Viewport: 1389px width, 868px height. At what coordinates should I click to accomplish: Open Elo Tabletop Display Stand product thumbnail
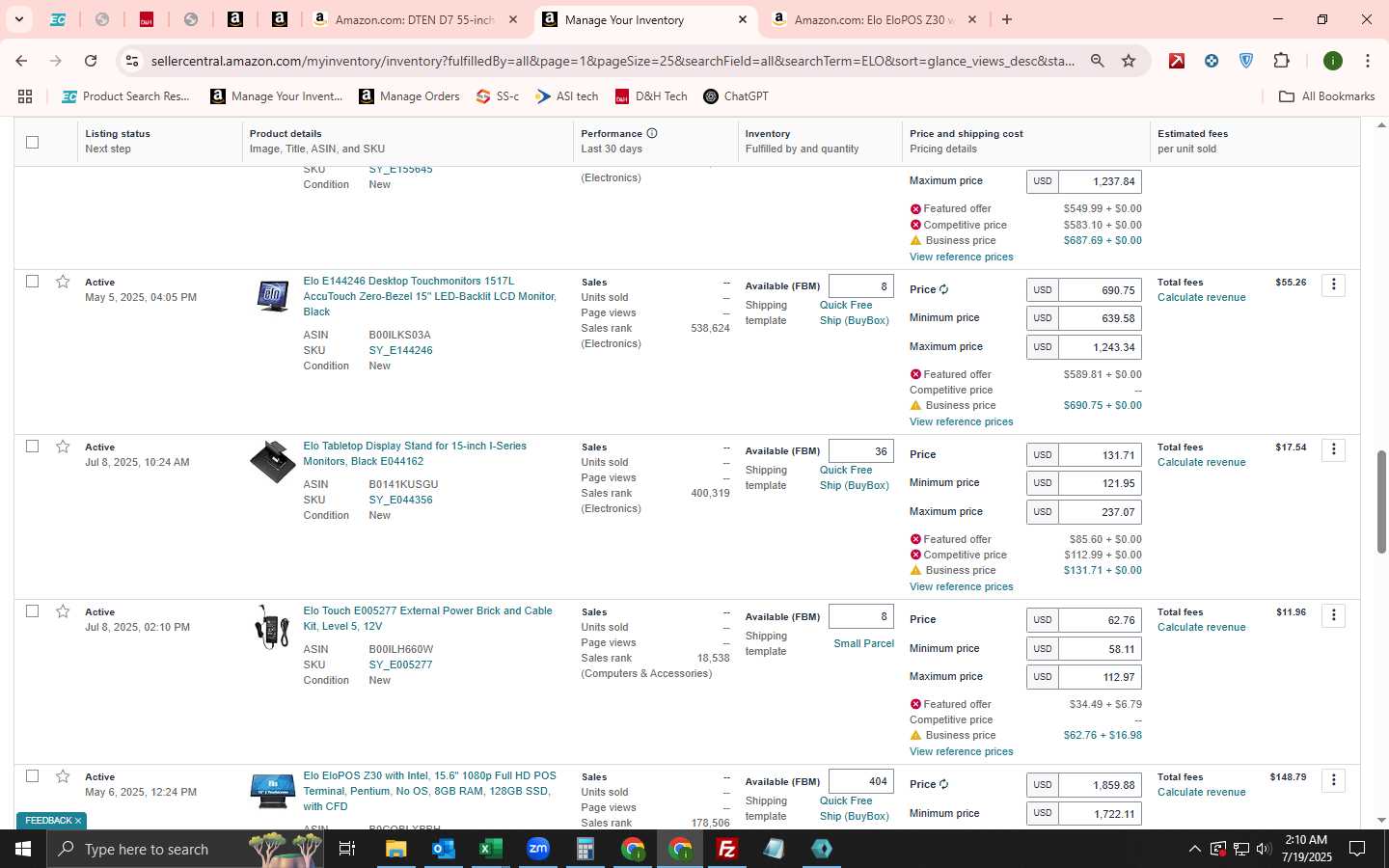coord(273,461)
